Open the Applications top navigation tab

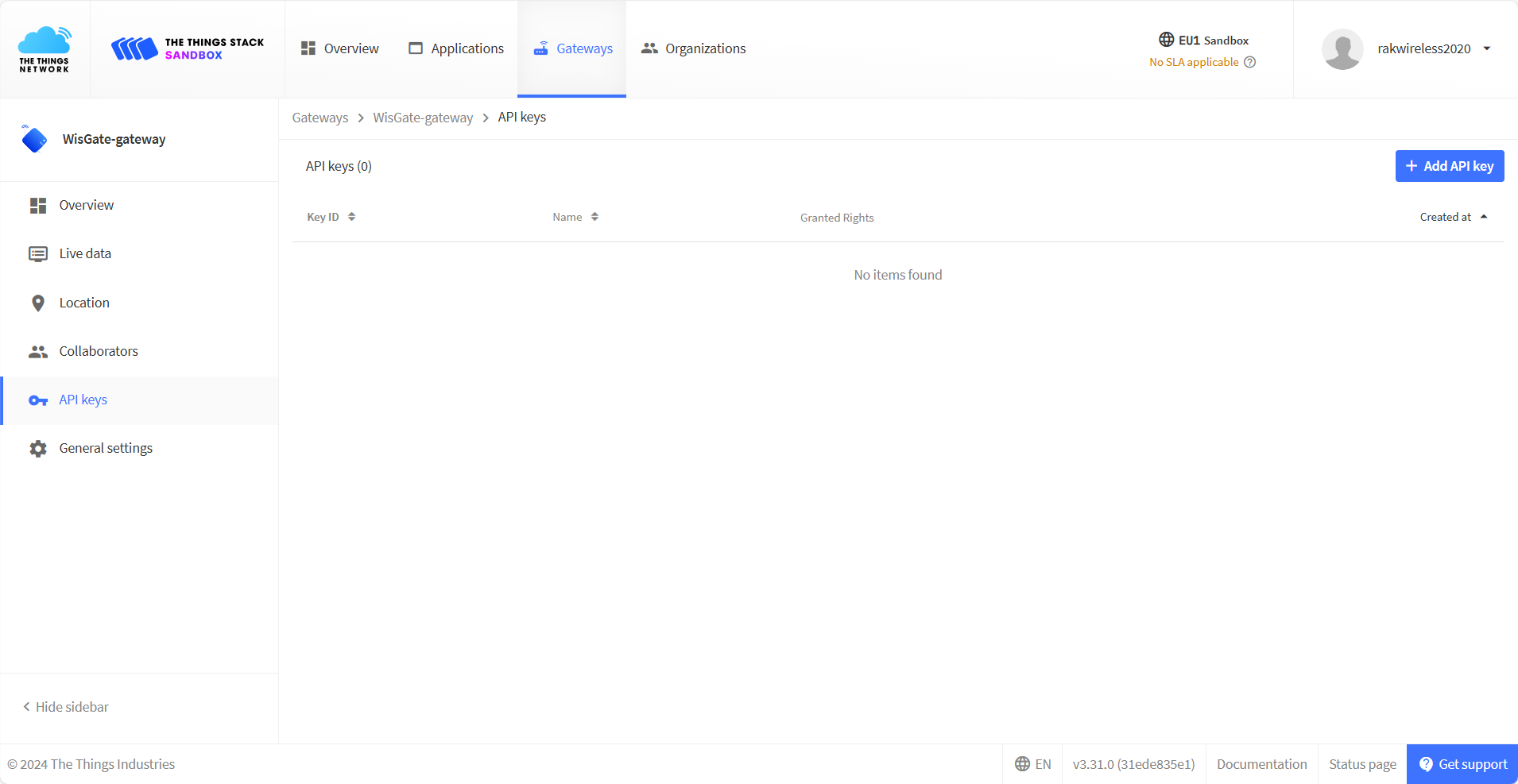point(456,48)
